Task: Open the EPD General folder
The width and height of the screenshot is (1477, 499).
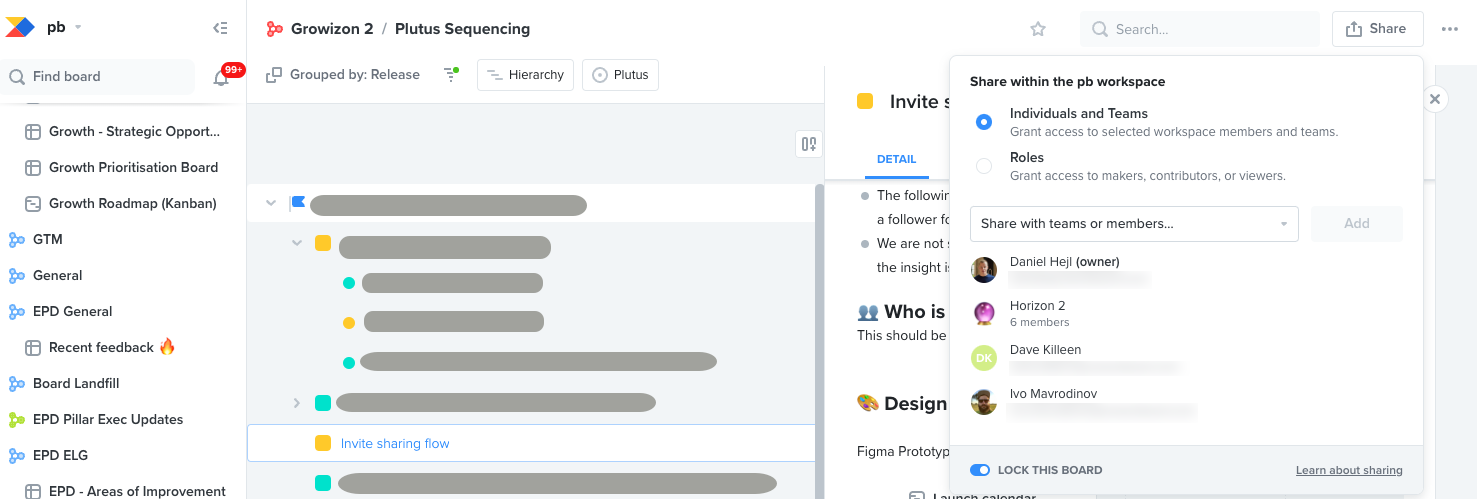Action: point(73,311)
